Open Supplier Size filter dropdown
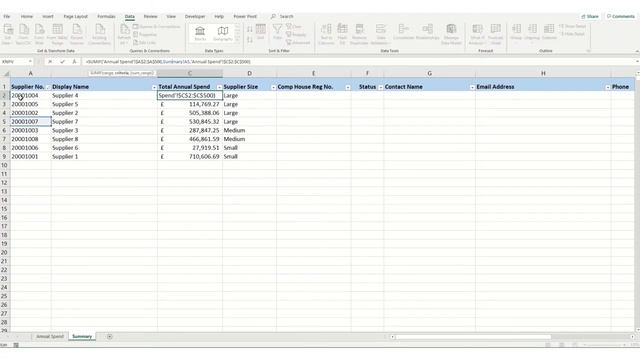640x360 pixels. 273,87
